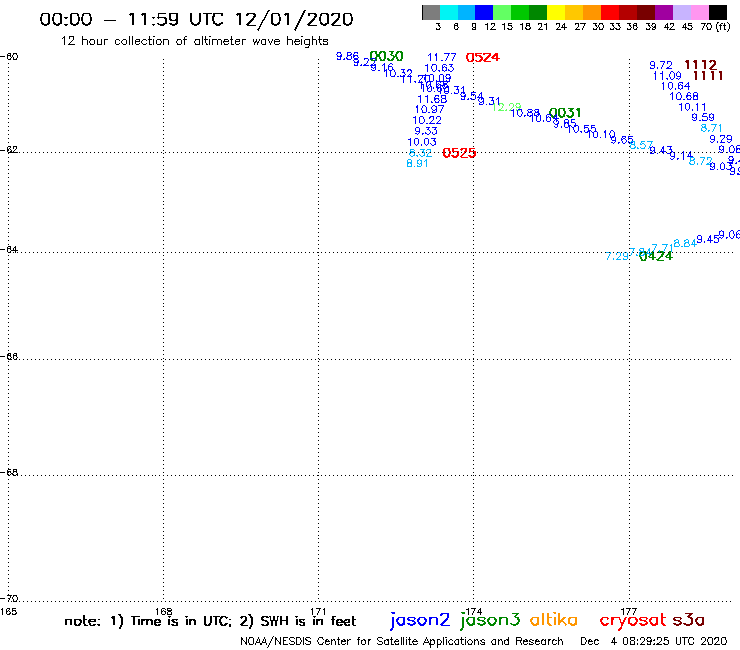Screen dimensions: 740x650
Task: Select the -68 latitude axis label
Action: point(9,473)
